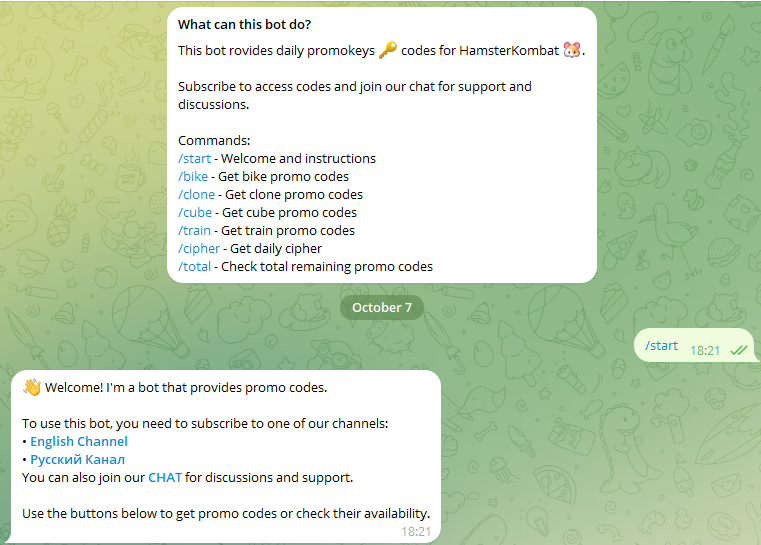This screenshot has height=545, width=761.
Task: Click the "What can this bot do?" heading
Action: click(x=244, y=24)
